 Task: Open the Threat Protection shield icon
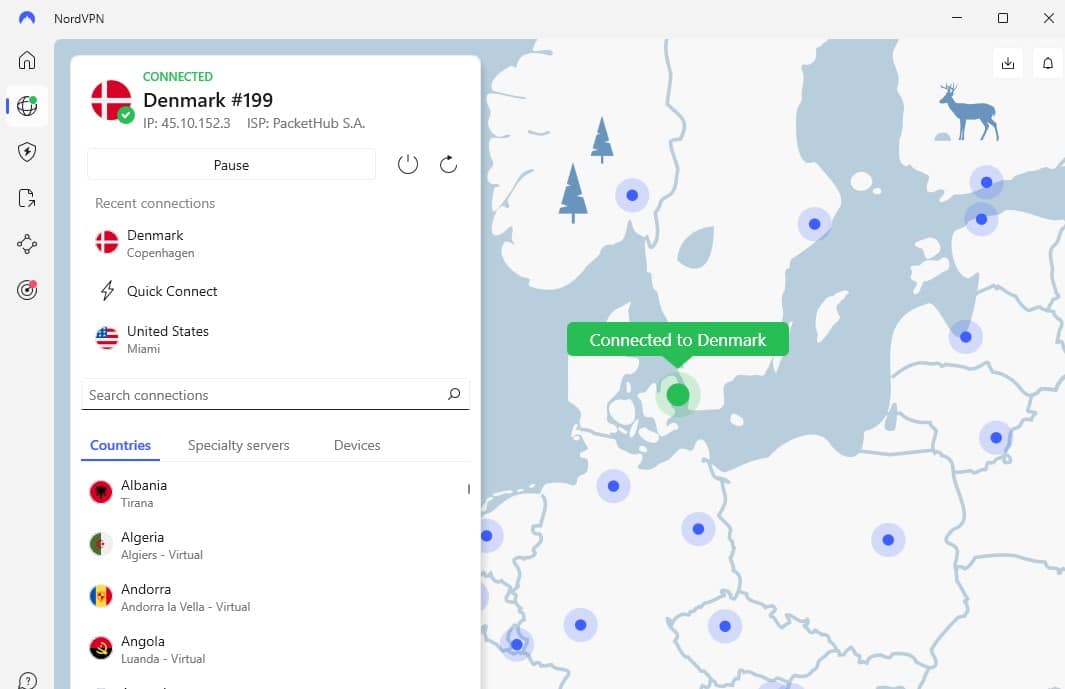tap(27, 152)
